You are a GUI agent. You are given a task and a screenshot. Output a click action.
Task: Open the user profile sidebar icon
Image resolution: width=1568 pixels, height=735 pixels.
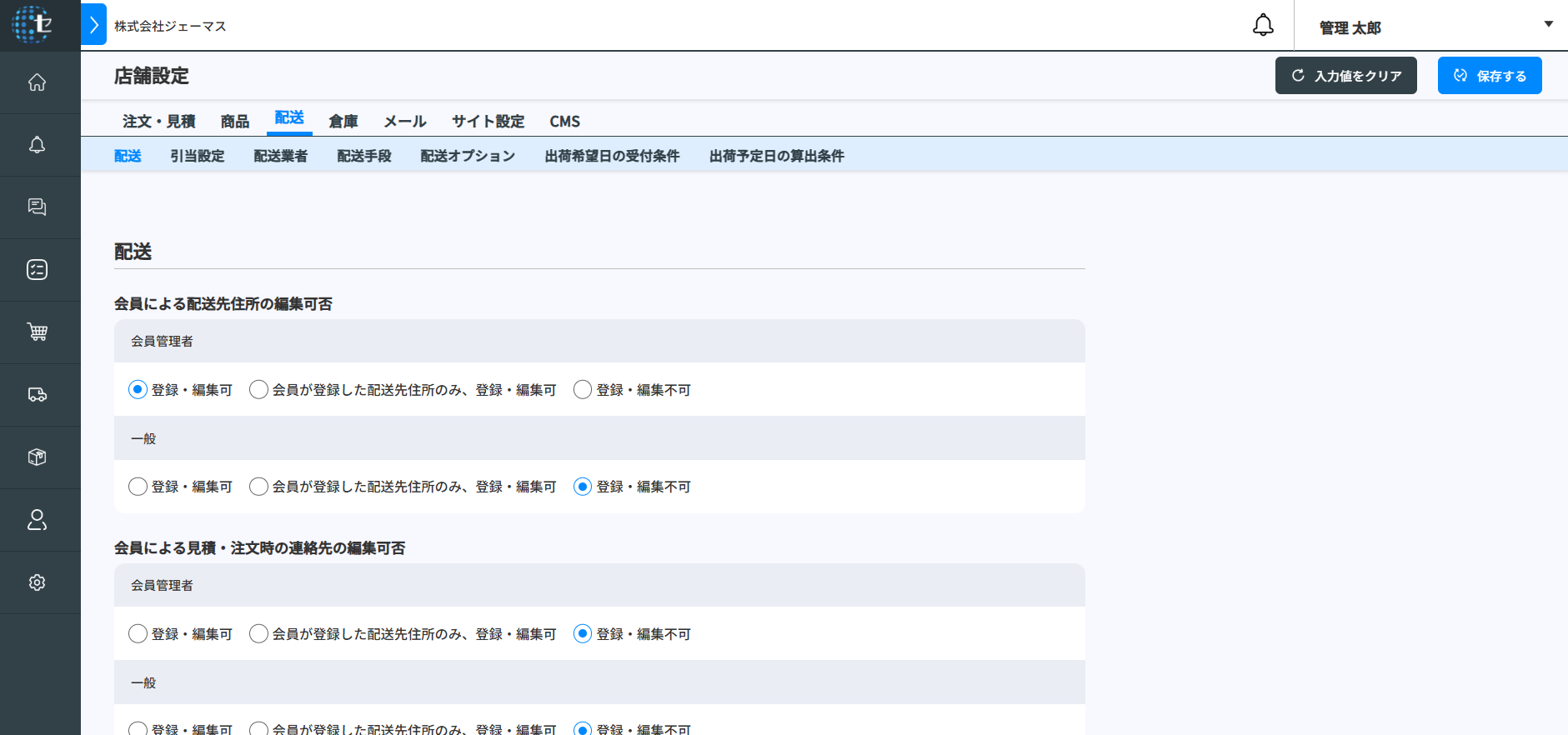[x=37, y=520]
